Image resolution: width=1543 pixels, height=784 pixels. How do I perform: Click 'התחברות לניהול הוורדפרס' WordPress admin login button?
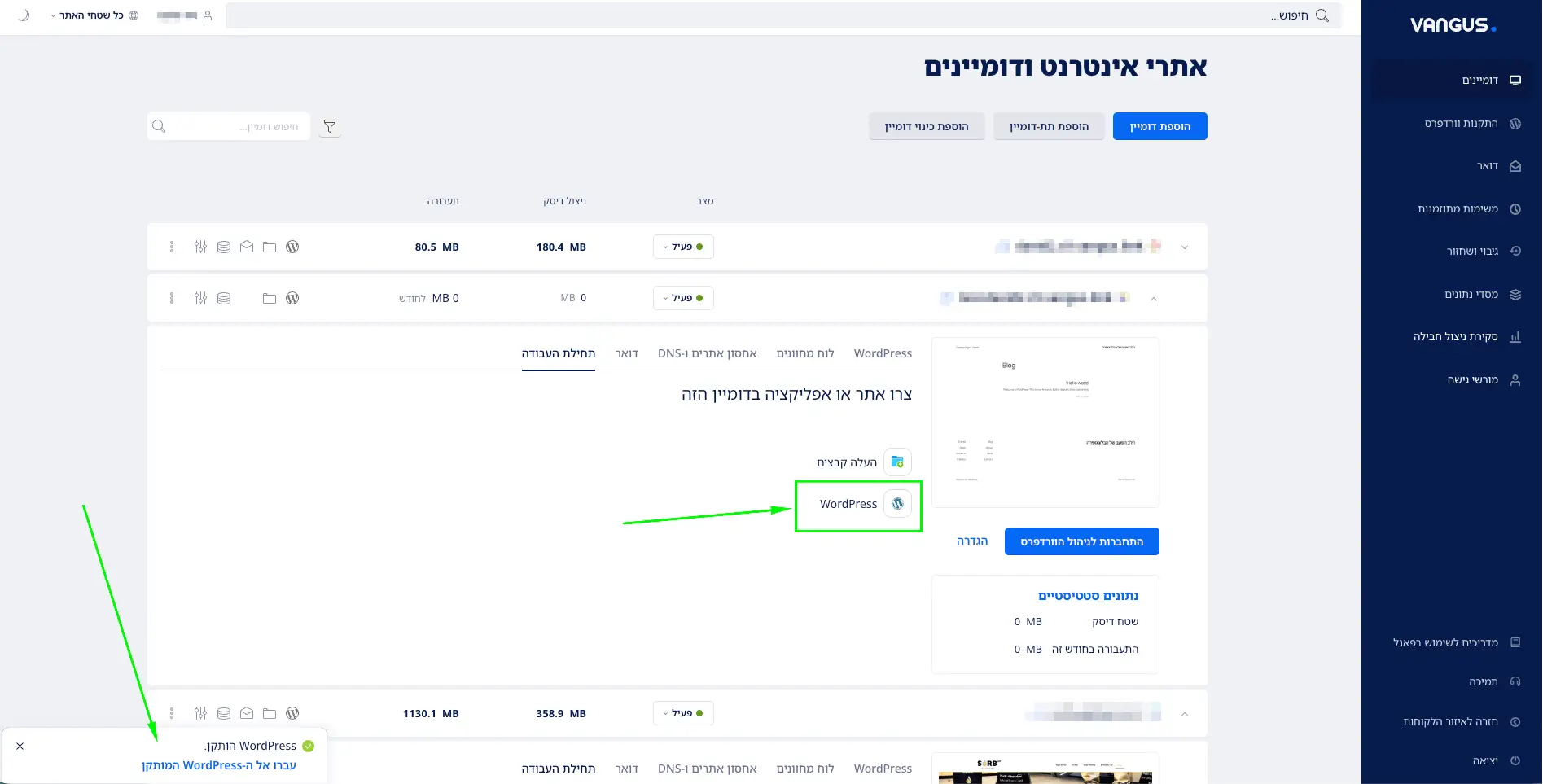[x=1081, y=541]
